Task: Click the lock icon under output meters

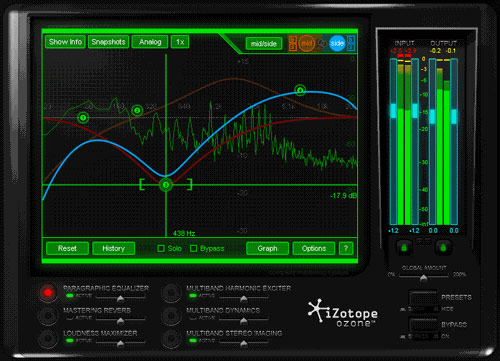Action: (x=443, y=247)
